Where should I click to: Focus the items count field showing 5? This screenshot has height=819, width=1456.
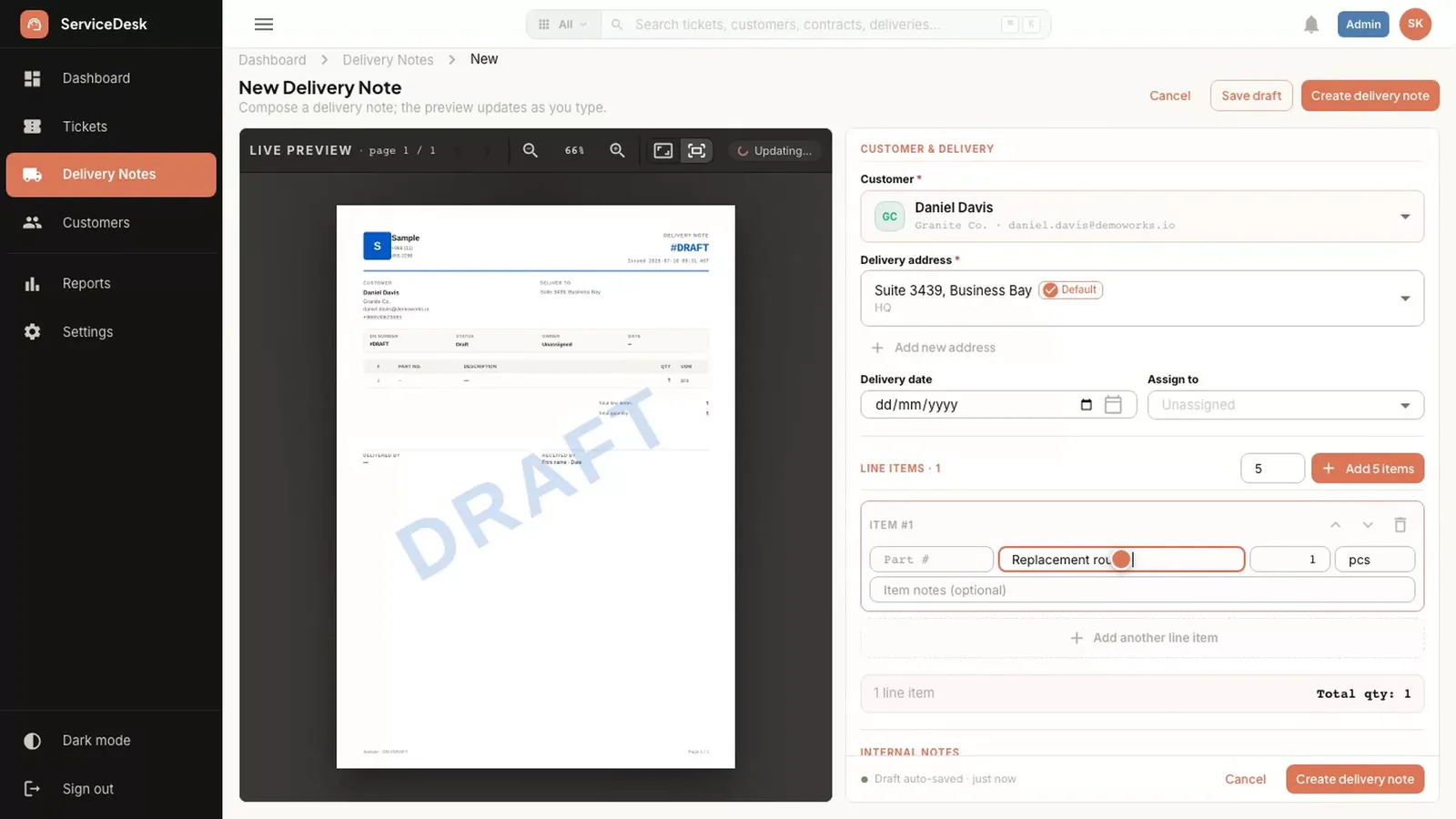point(1272,469)
